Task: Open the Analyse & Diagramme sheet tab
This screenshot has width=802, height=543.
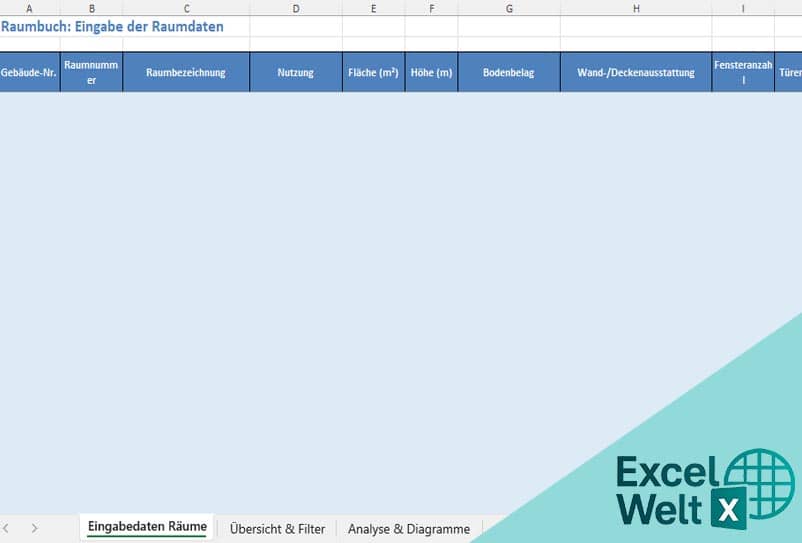Action: 408,529
